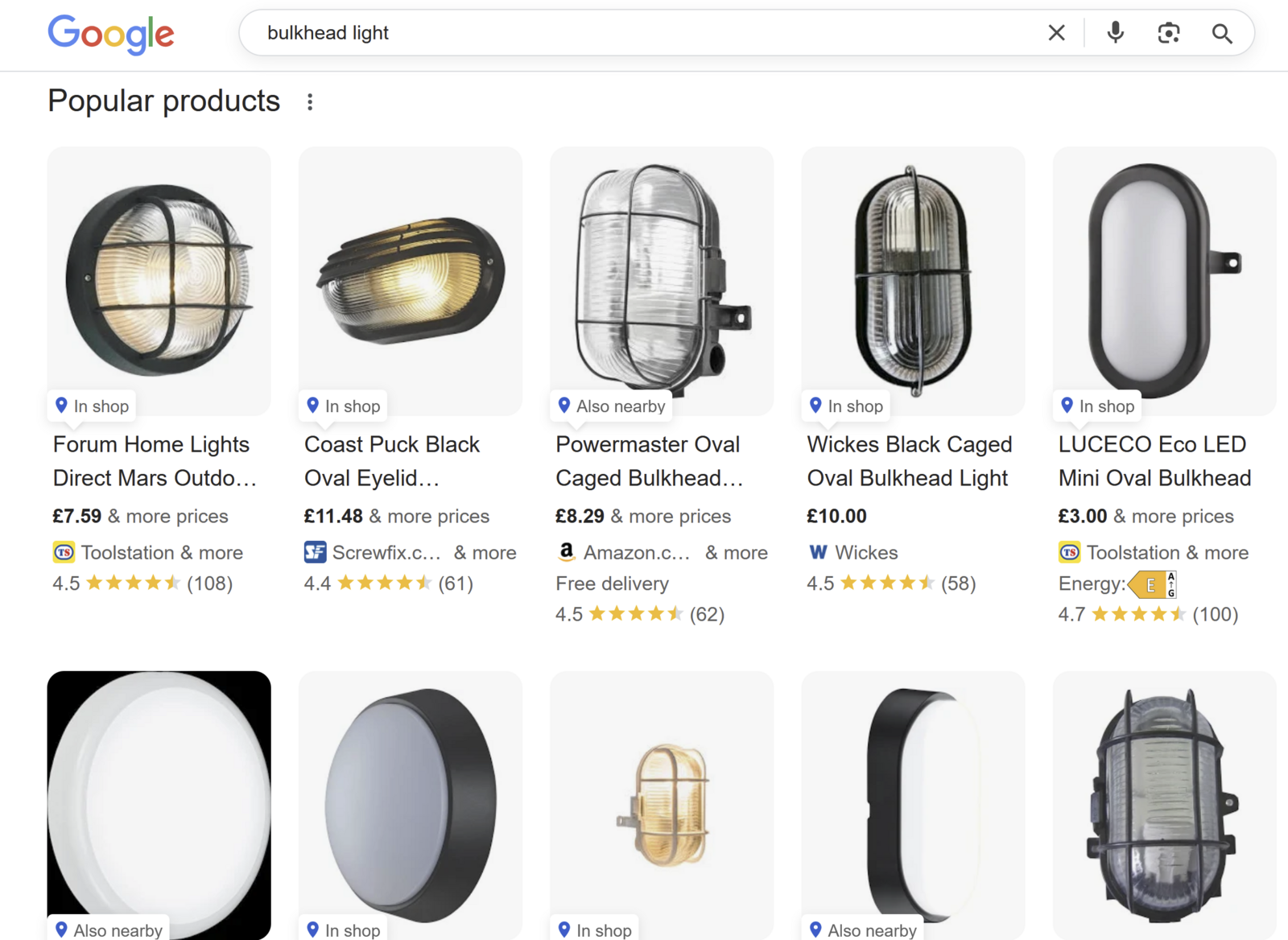The image size is (1288, 940).
Task: Open LUCECO Eco LED Mini Oval Bulkhead
Action: pos(1154,461)
